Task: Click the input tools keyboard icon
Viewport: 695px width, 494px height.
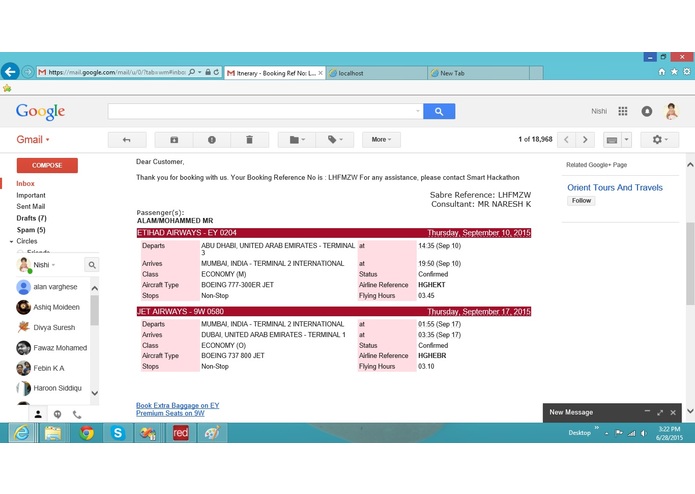Action: pyautogui.click(x=612, y=140)
